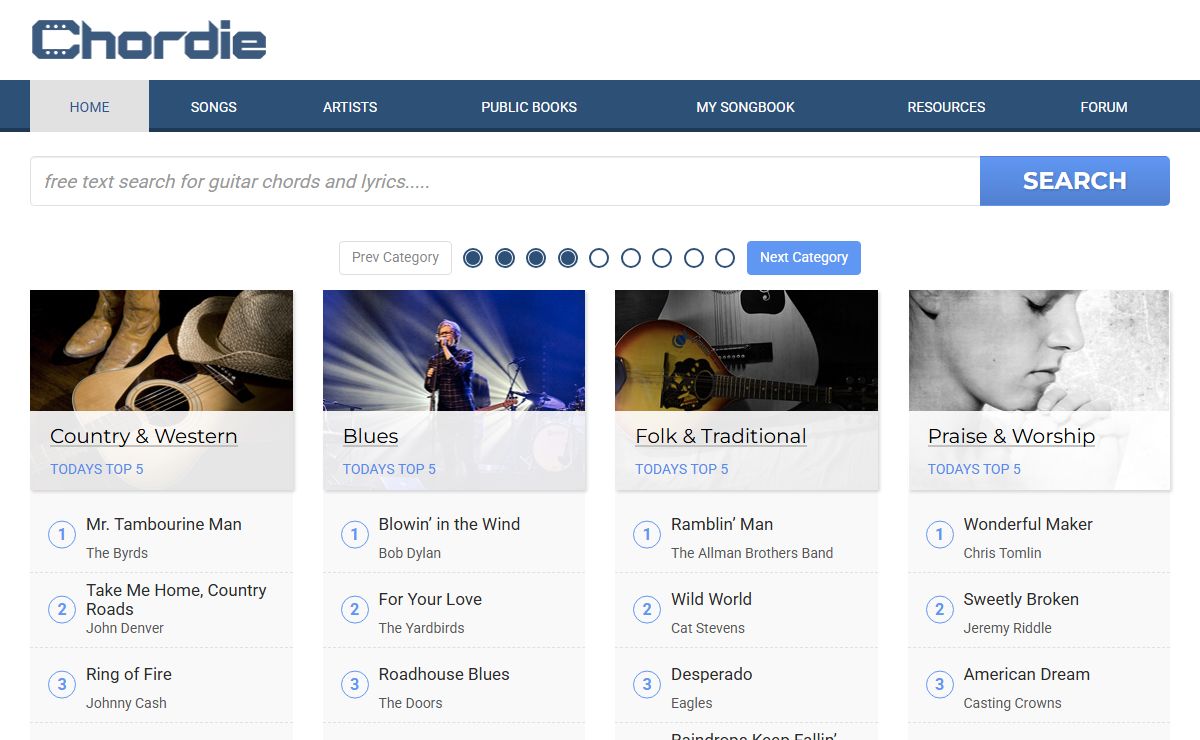Click artist name The Byrds
1200x740 pixels.
(117, 553)
